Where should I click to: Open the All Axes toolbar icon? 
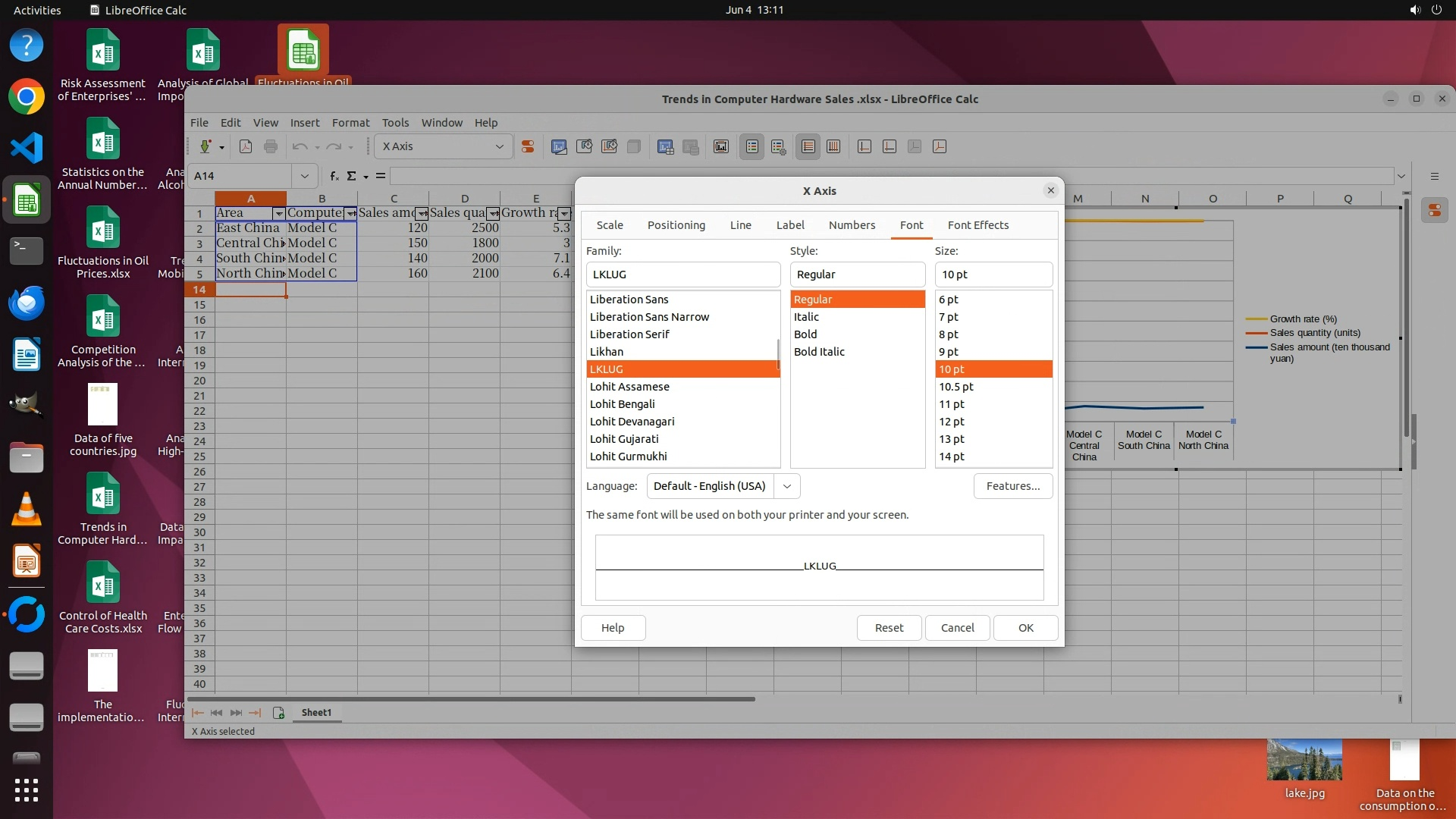click(x=940, y=147)
